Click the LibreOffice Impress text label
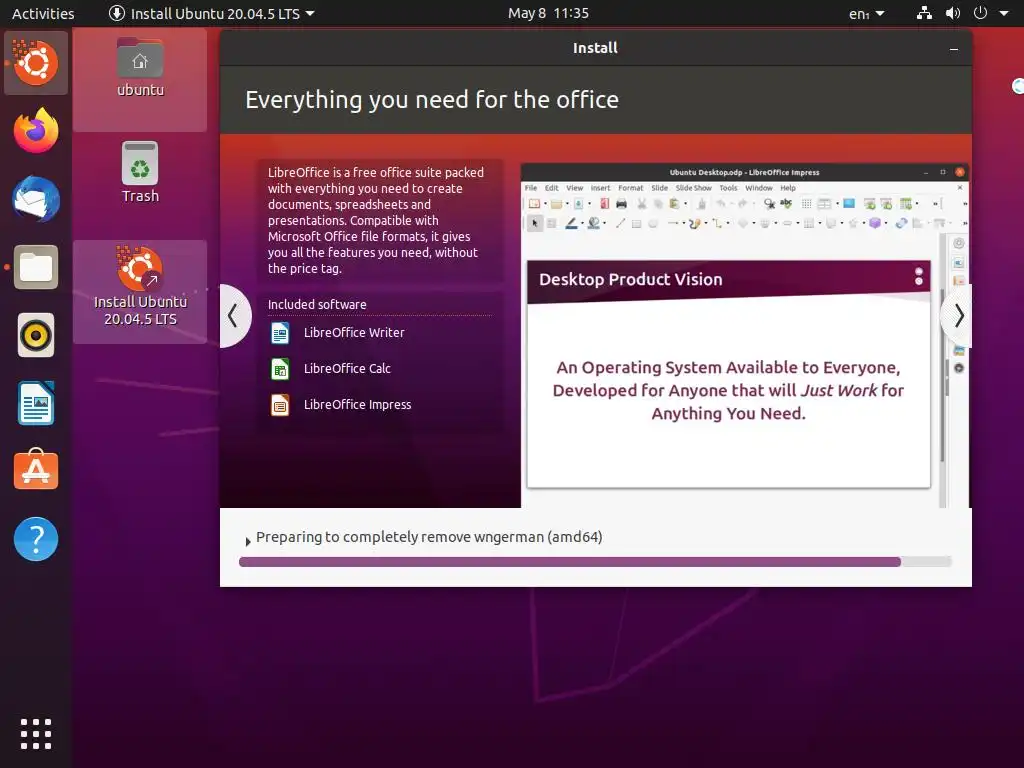The image size is (1024, 768). pos(357,405)
